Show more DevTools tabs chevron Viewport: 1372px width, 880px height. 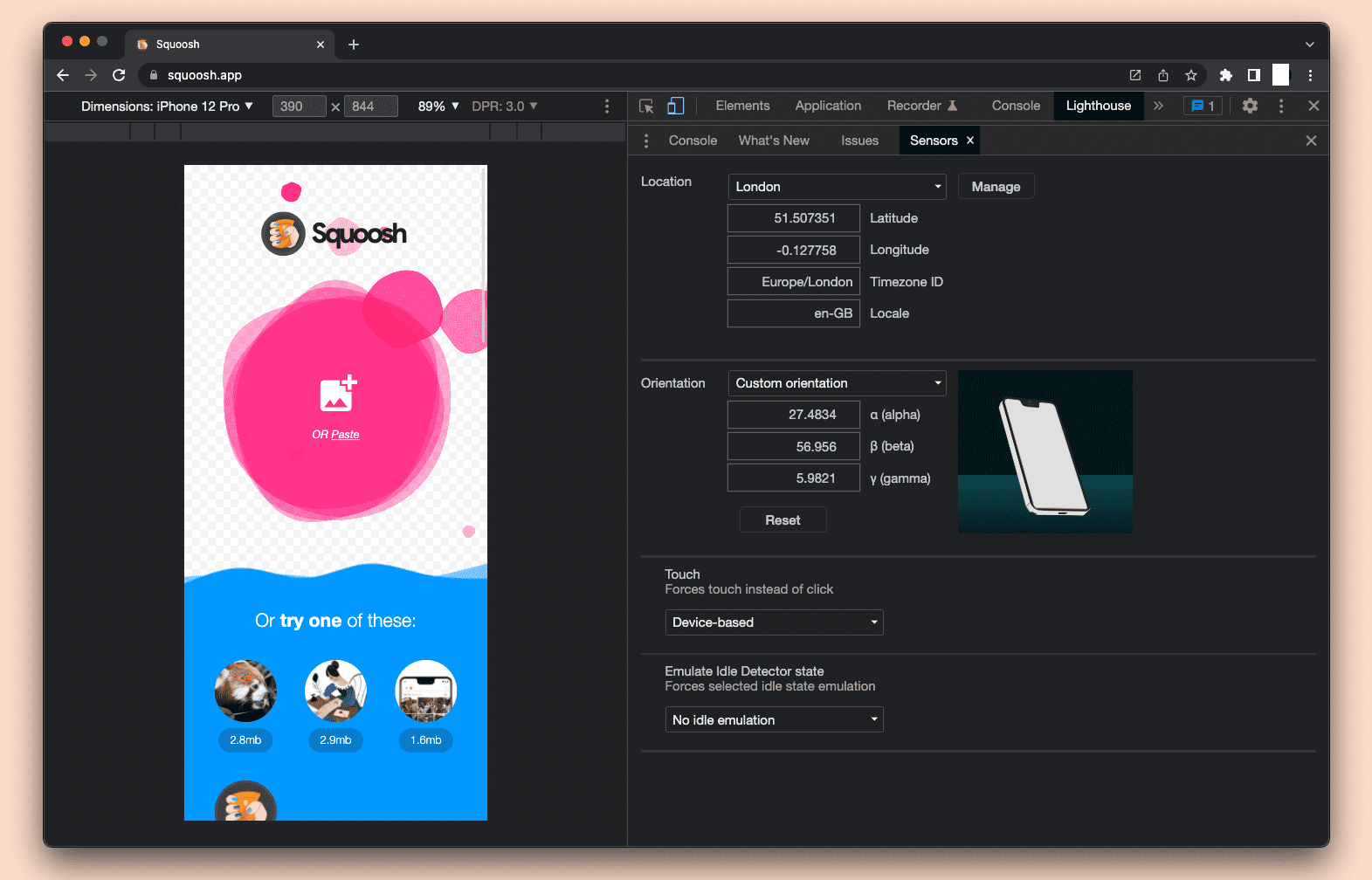coord(1158,106)
